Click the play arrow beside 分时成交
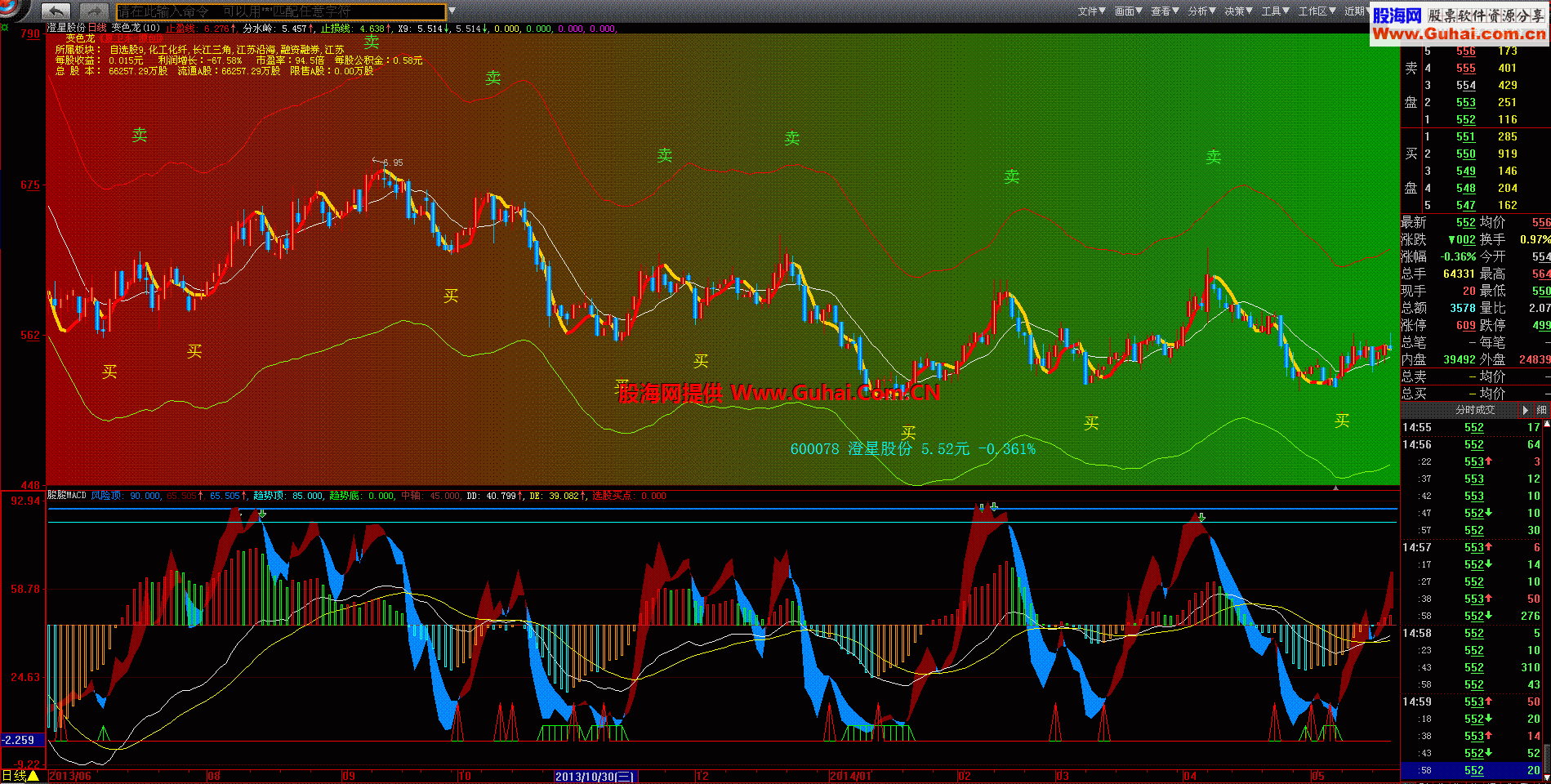 point(1525,410)
